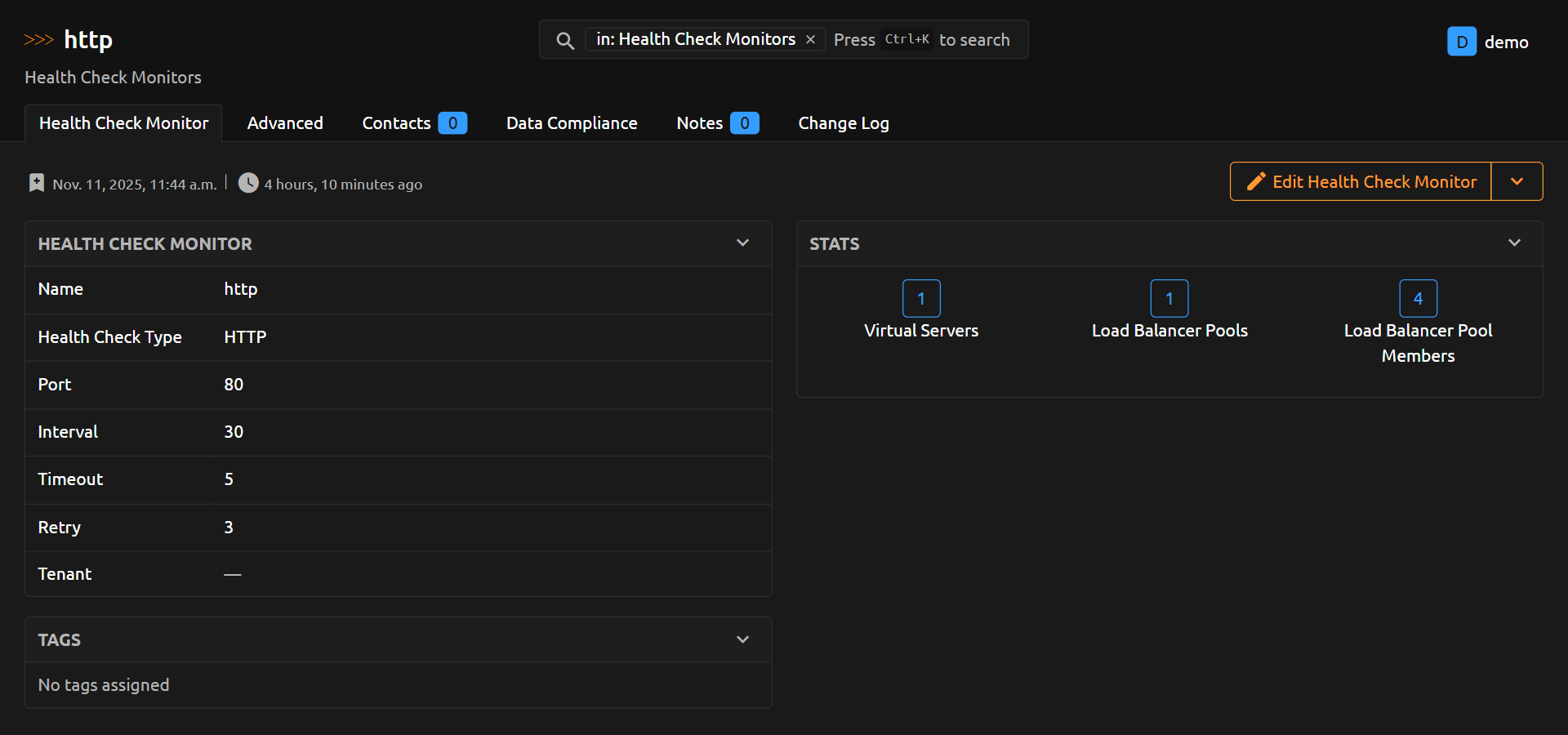Click Edit Health Check Monitor button

click(1361, 181)
